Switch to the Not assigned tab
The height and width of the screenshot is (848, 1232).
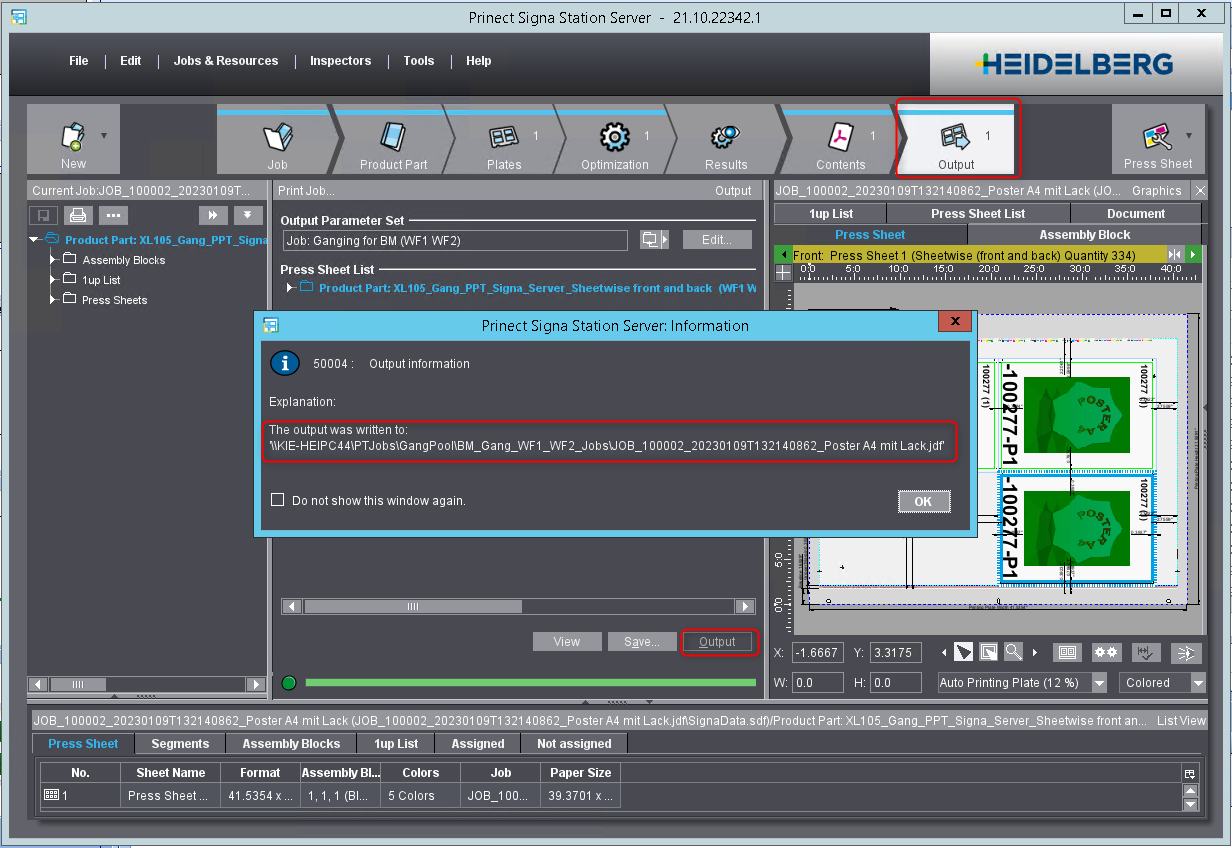coord(574,744)
